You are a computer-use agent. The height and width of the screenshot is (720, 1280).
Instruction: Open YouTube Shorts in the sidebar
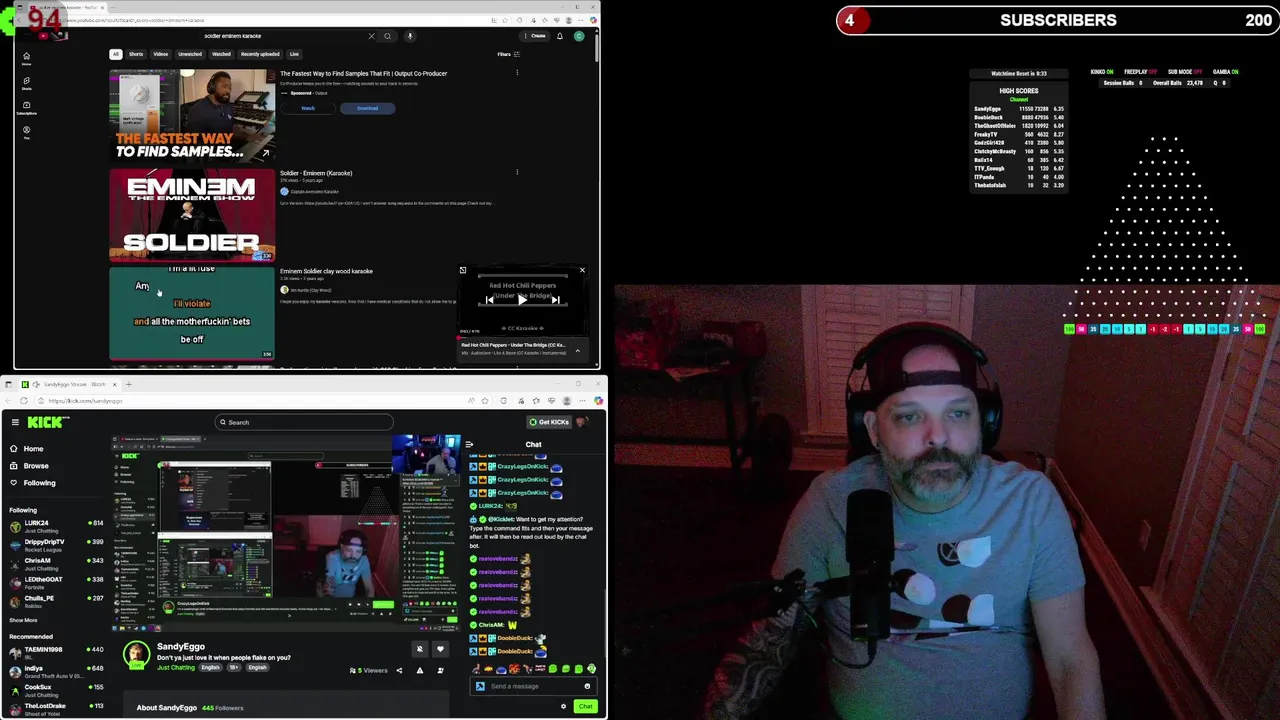click(x=27, y=82)
